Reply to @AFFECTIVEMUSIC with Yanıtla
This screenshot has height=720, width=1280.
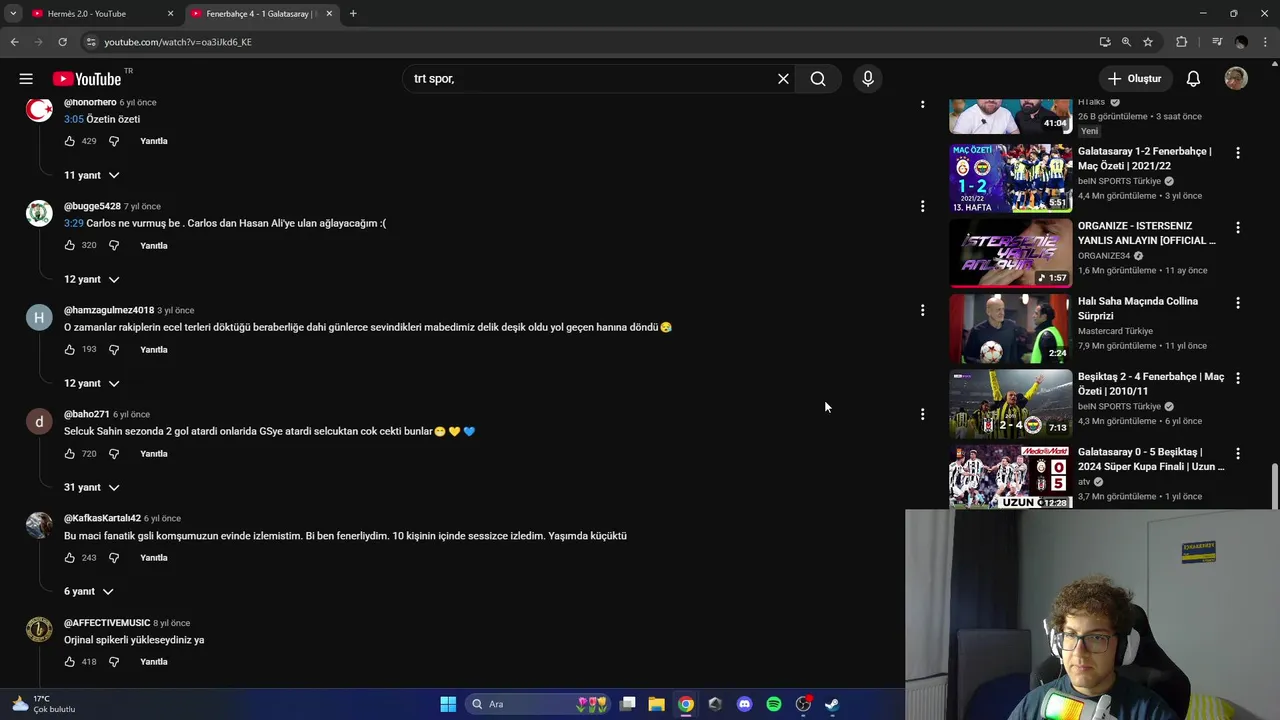pyautogui.click(x=154, y=661)
